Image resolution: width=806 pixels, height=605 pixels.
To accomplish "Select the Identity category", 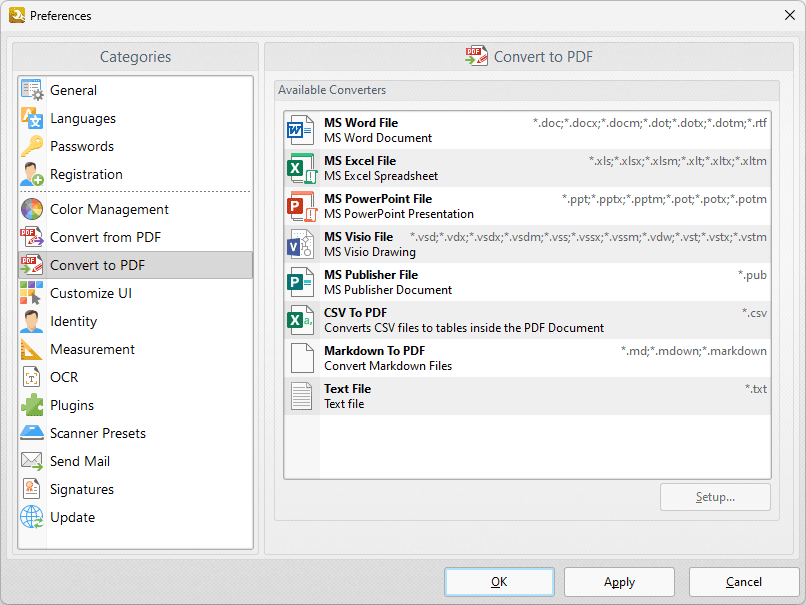I will pyautogui.click(x=74, y=322).
